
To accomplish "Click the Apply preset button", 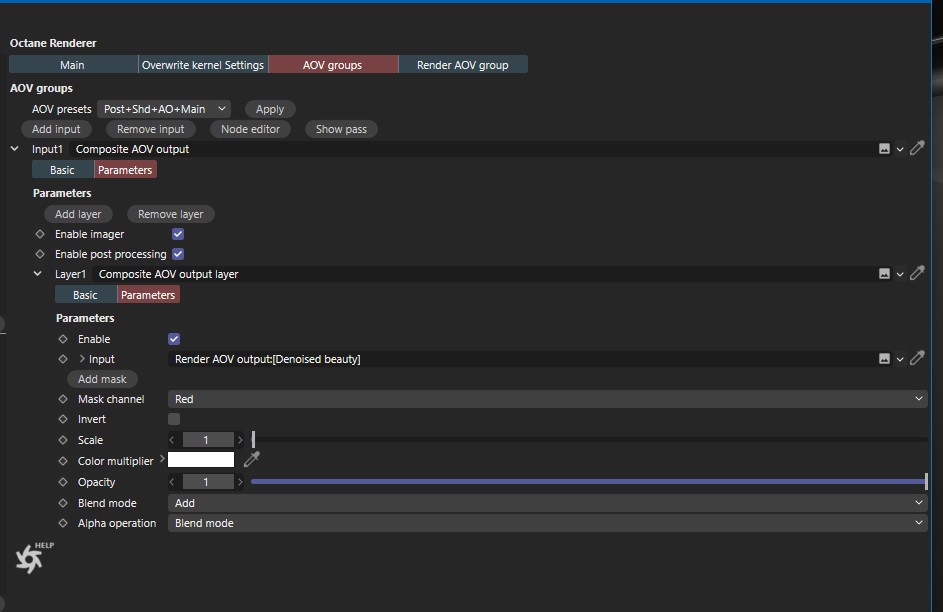I will click(270, 109).
